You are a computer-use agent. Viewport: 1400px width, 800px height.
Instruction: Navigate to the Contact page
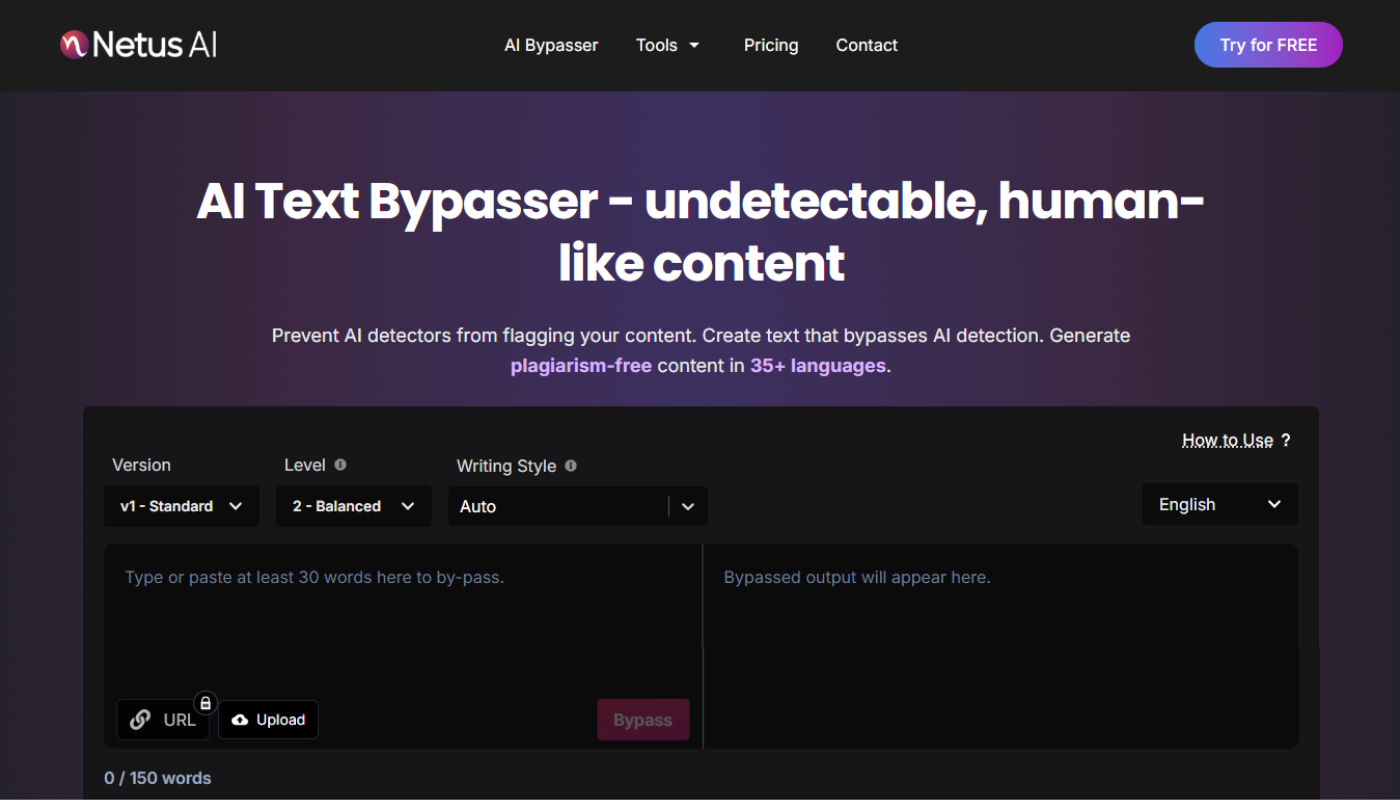[866, 45]
